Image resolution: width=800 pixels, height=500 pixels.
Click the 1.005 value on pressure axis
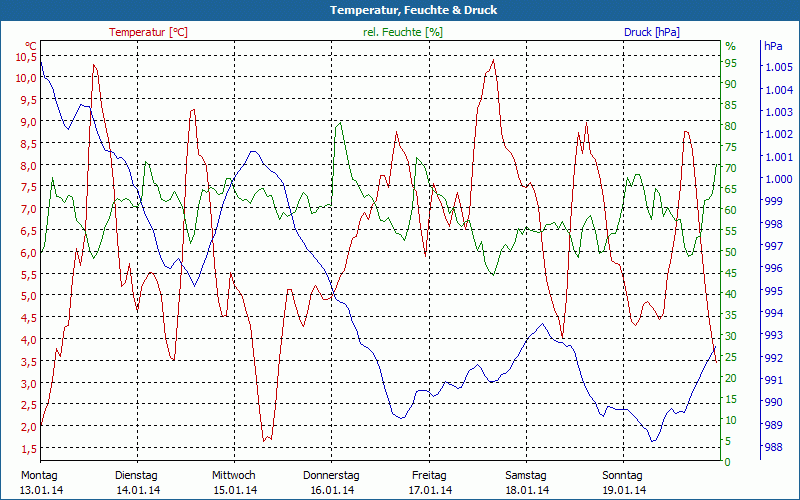pos(778,67)
